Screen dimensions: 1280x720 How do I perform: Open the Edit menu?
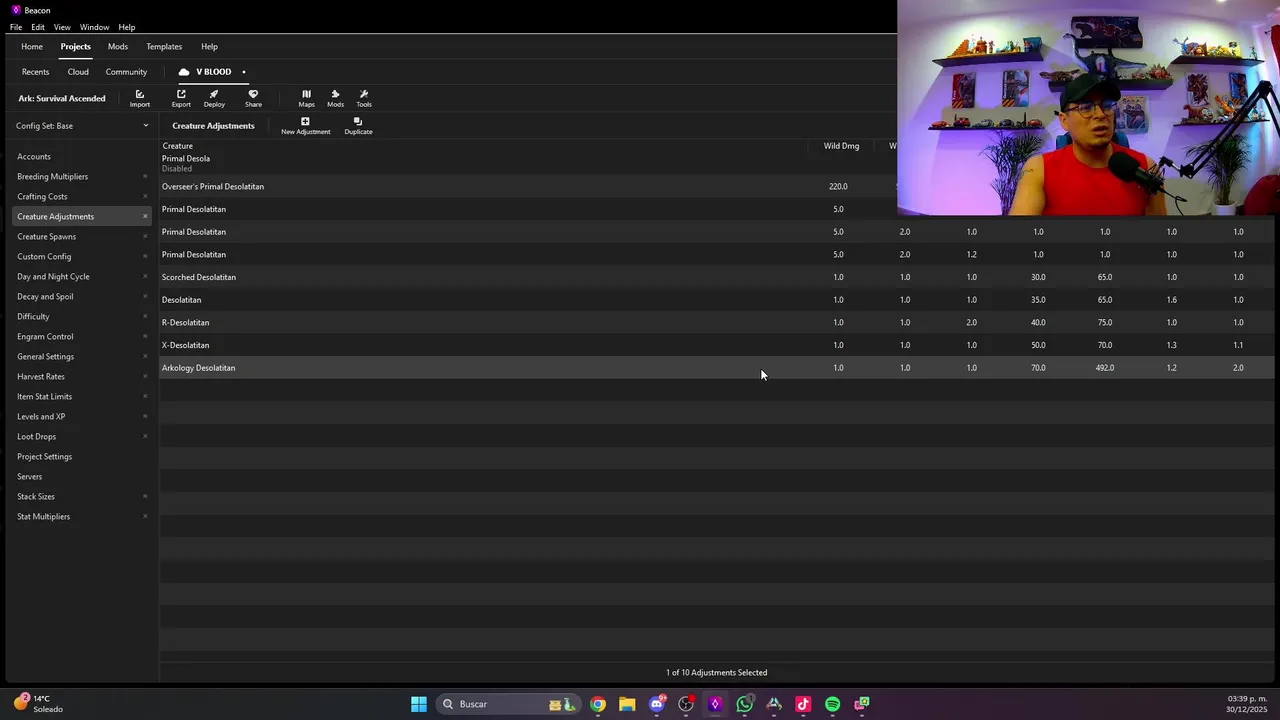38,27
